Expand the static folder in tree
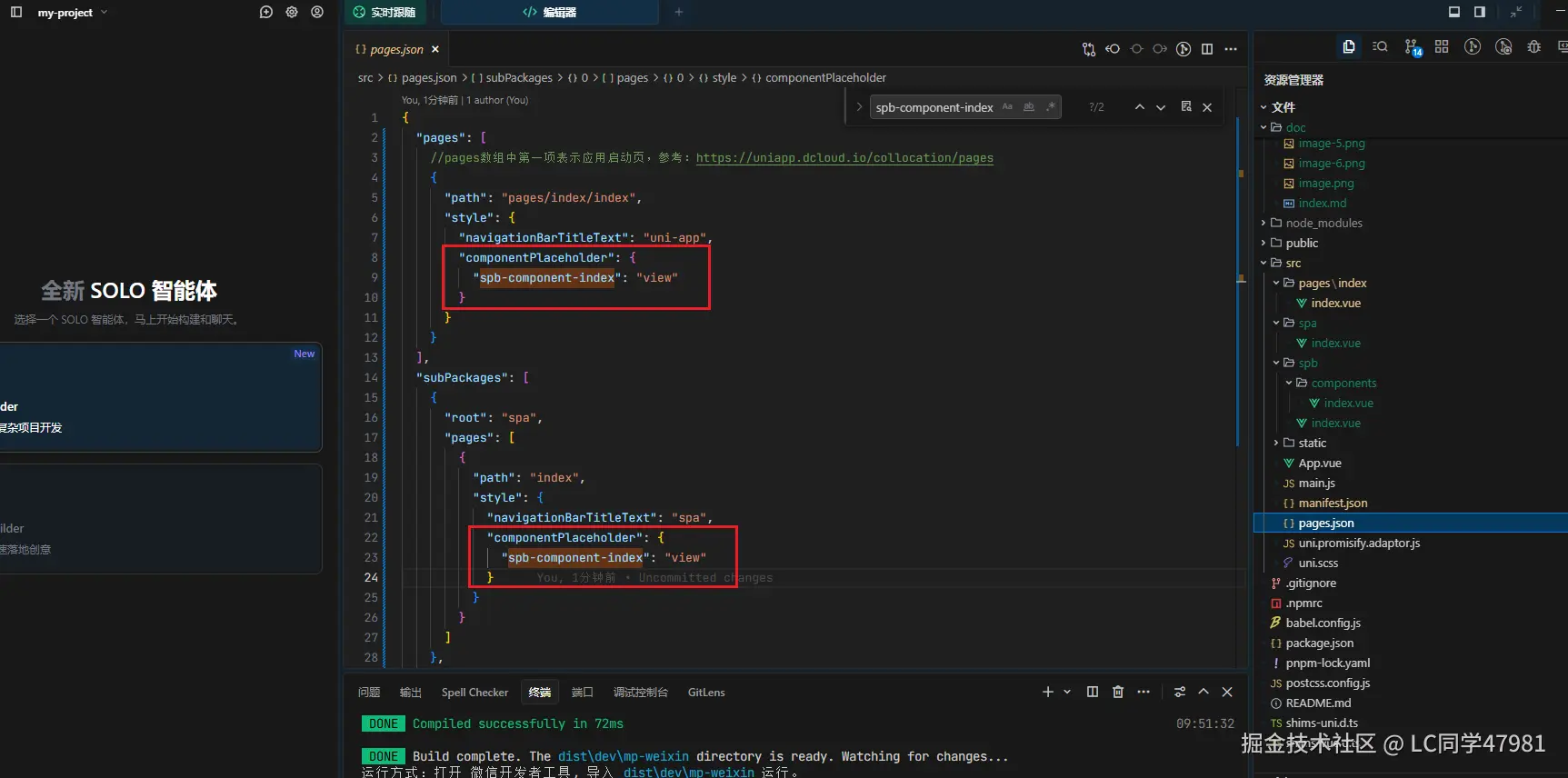This screenshot has height=778, width=1568. point(1312,444)
